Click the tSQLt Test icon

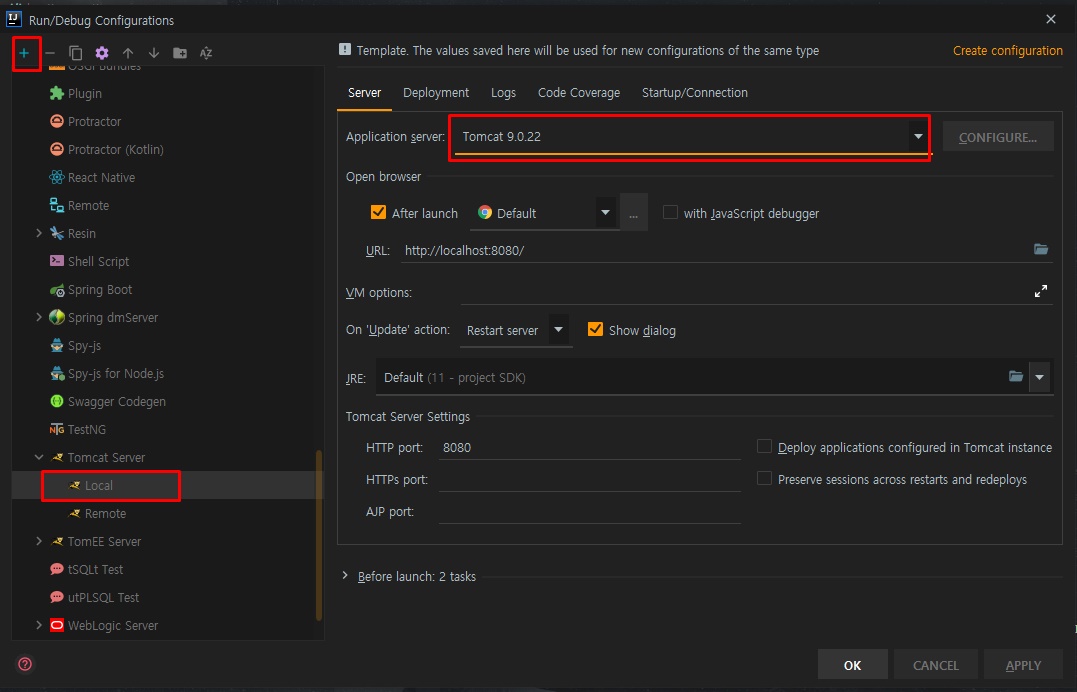tap(57, 570)
